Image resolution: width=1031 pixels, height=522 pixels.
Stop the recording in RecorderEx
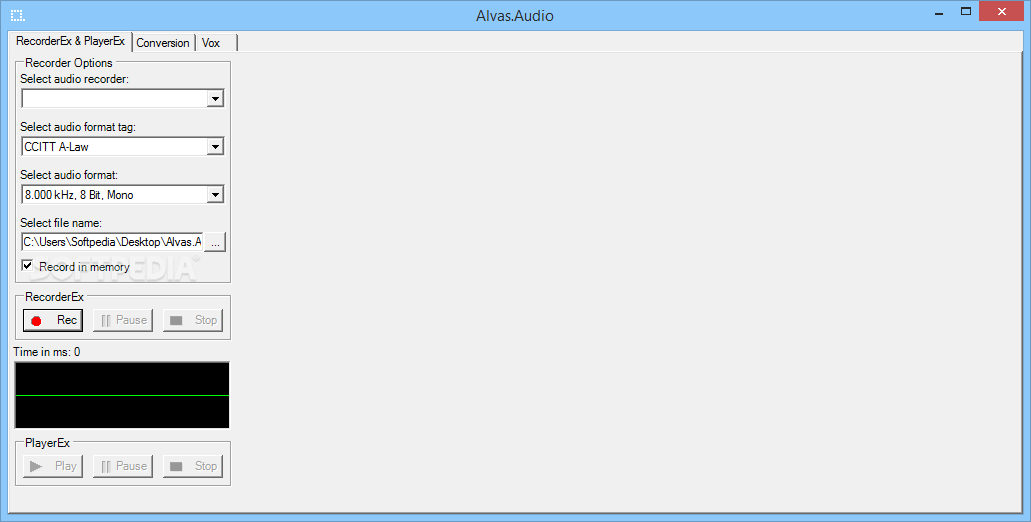(193, 320)
